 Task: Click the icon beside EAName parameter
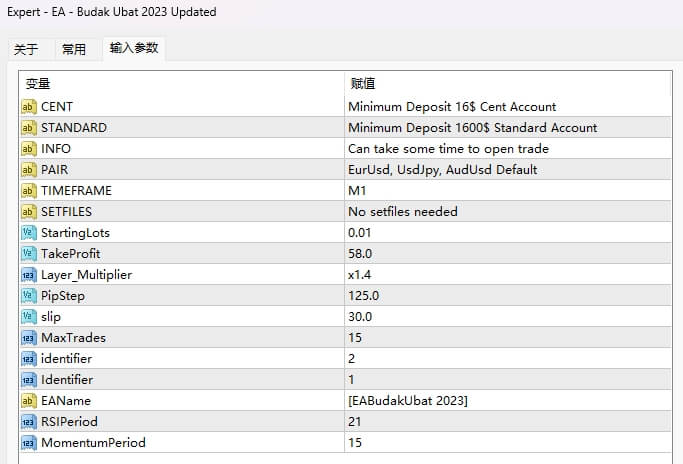point(28,401)
